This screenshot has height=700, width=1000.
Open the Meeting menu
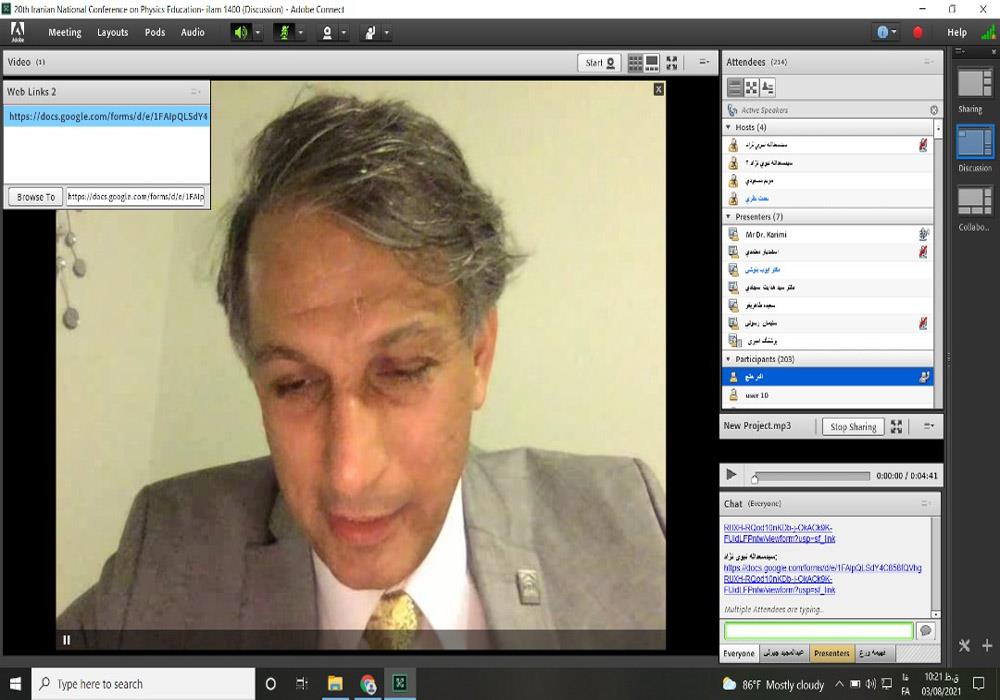65,32
